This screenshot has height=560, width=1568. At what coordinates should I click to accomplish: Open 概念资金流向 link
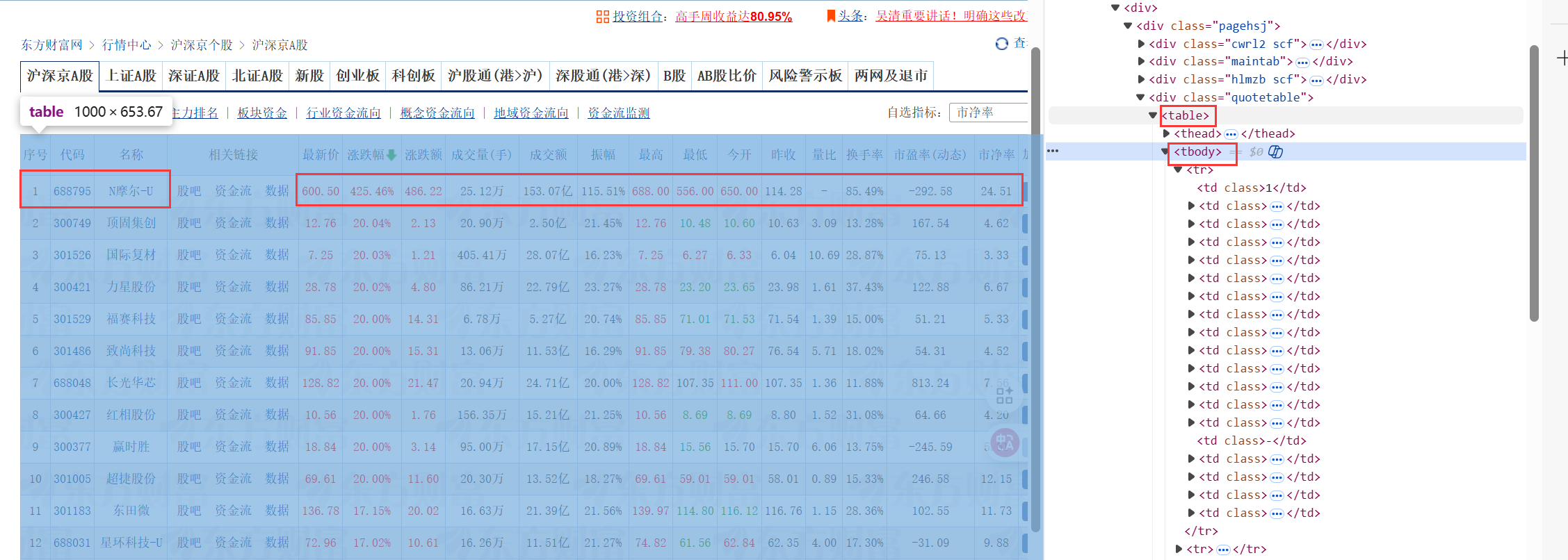[x=437, y=113]
